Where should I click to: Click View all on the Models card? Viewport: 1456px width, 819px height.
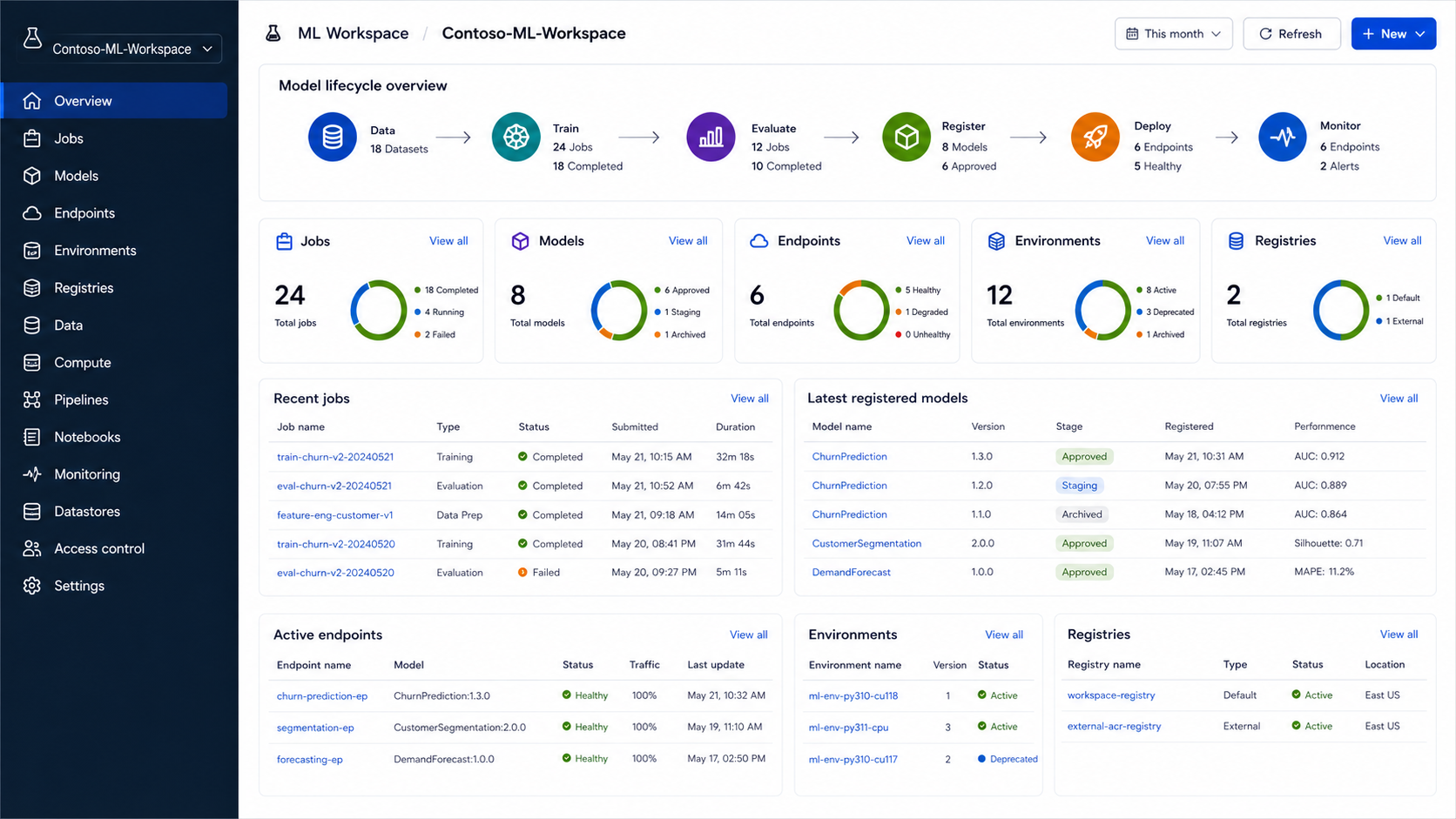[x=688, y=241]
